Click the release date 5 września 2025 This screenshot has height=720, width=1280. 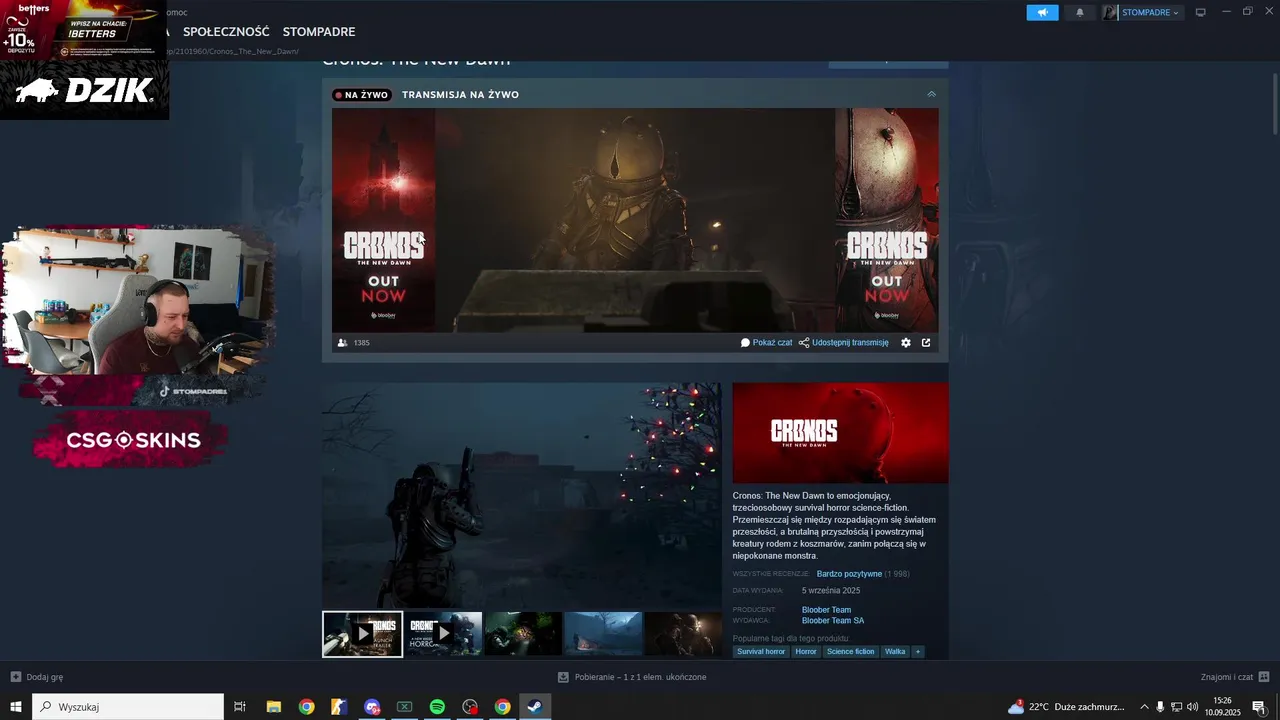[x=831, y=590]
